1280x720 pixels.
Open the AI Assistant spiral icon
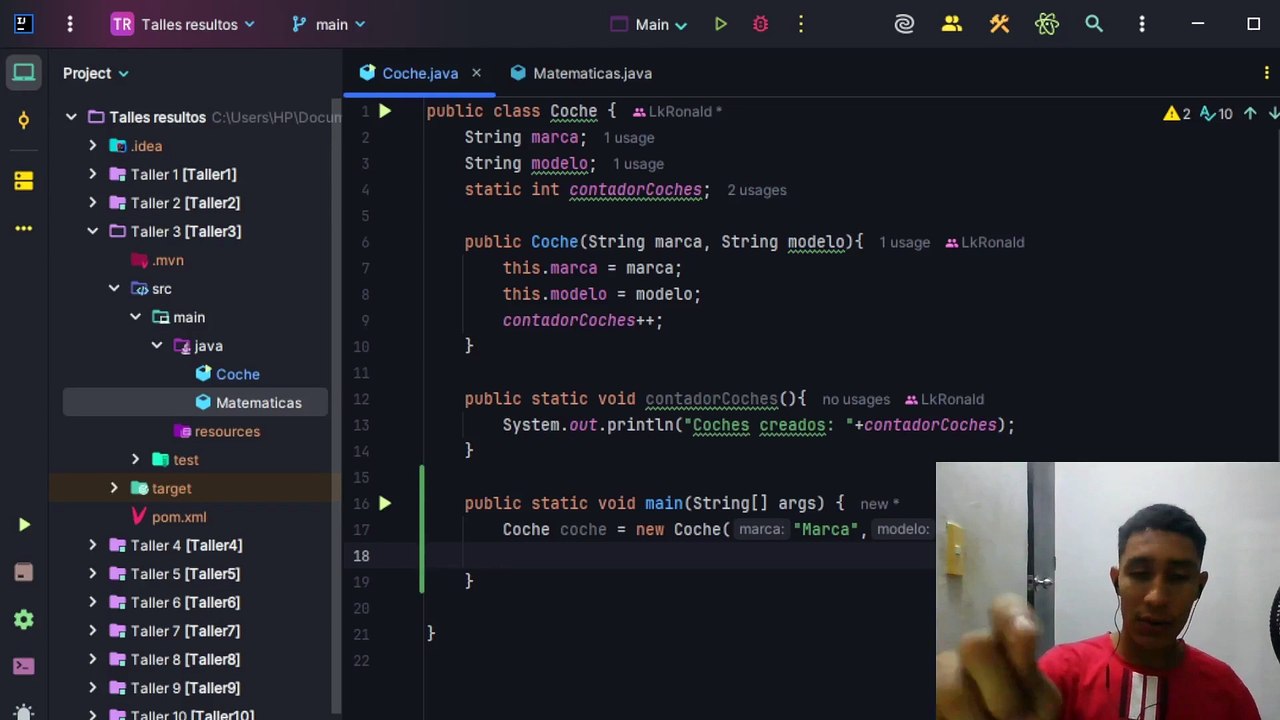pos(904,24)
